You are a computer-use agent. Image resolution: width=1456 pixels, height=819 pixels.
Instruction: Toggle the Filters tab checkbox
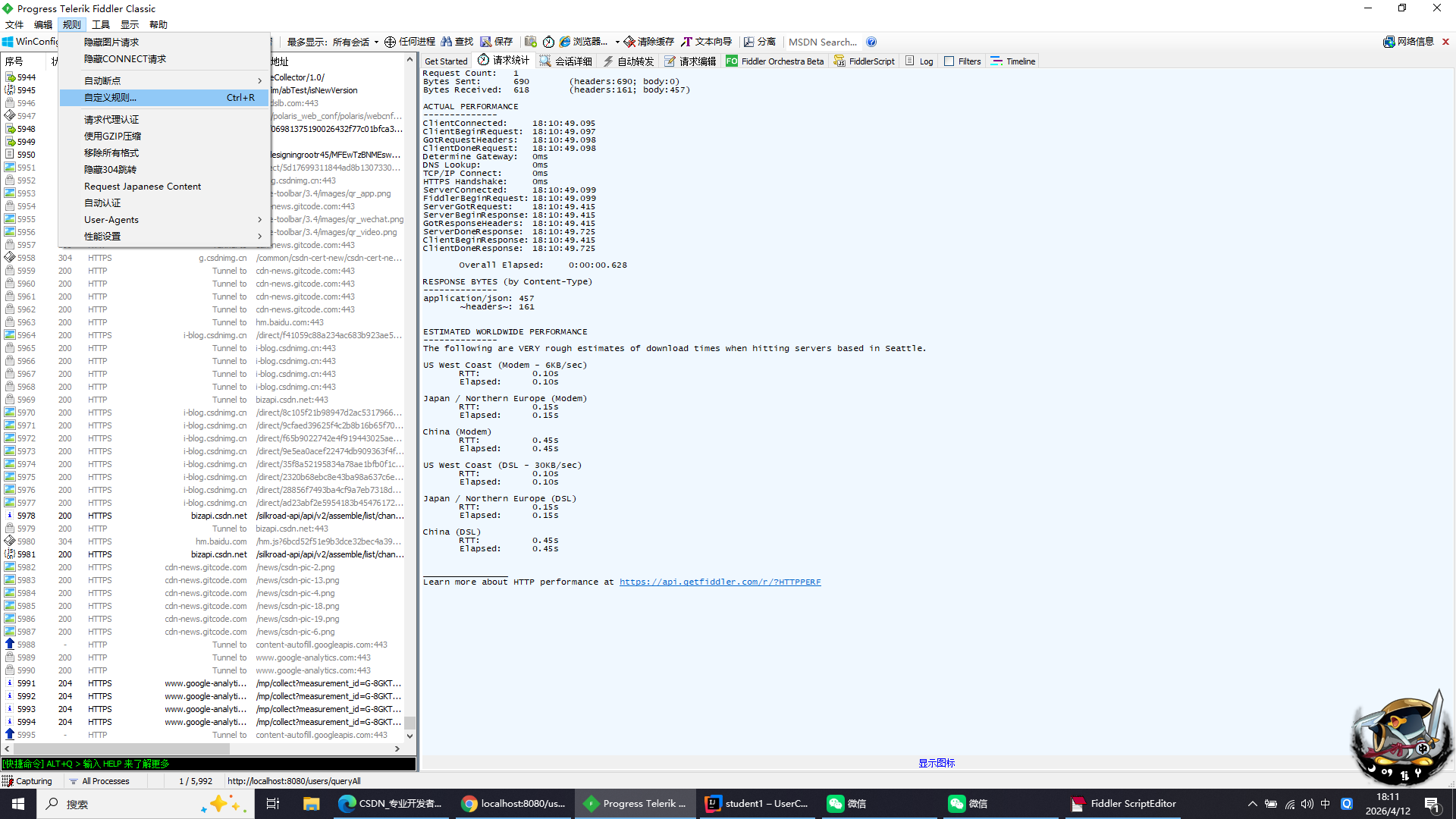click(949, 61)
